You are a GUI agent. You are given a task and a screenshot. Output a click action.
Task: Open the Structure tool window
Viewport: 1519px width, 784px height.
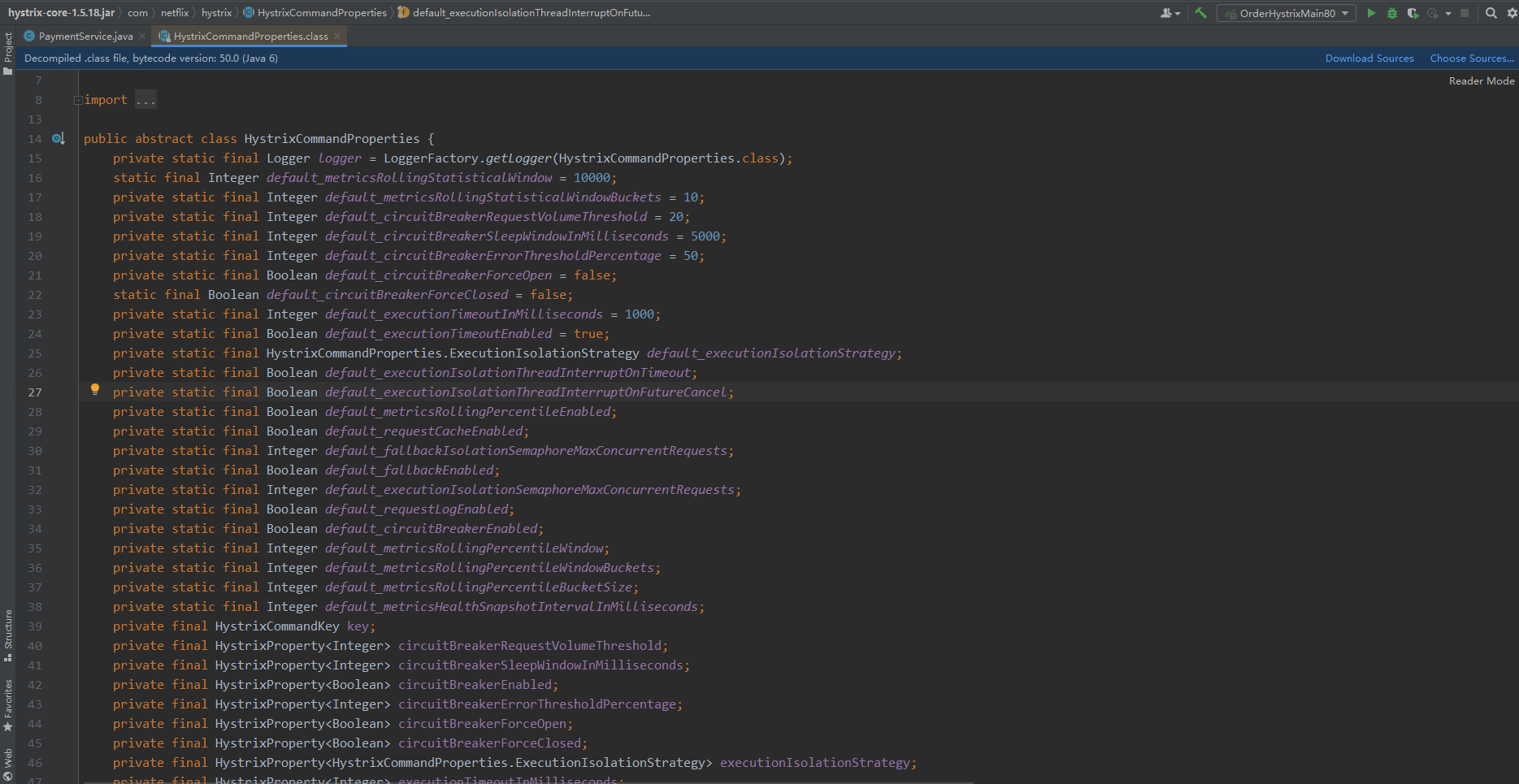click(8, 635)
